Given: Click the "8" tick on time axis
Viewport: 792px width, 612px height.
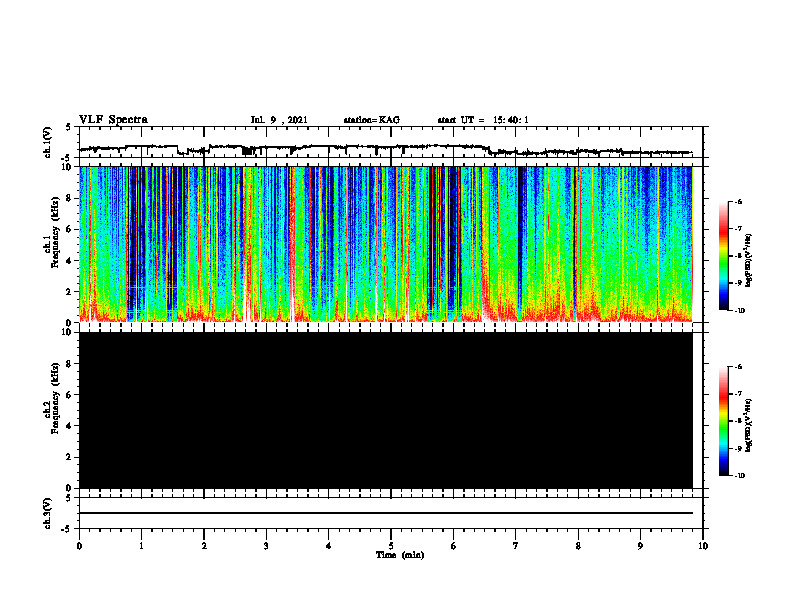Looking at the screenshot, I should (x=578, y=546).
